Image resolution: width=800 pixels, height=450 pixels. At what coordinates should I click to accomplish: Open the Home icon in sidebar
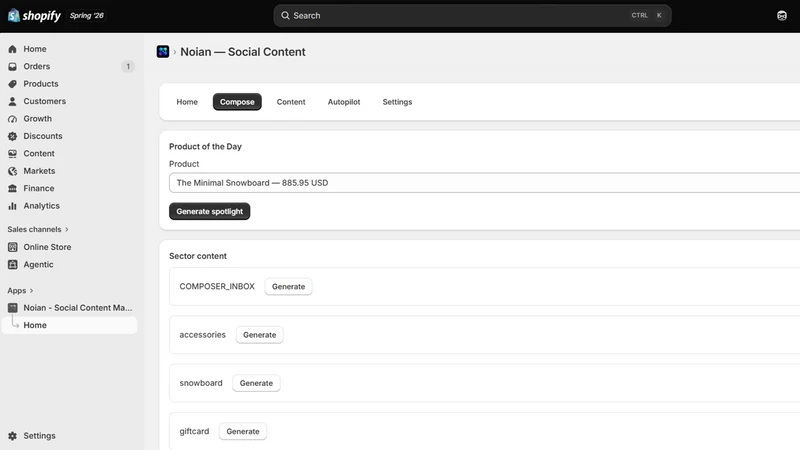(x=12, y=49)
